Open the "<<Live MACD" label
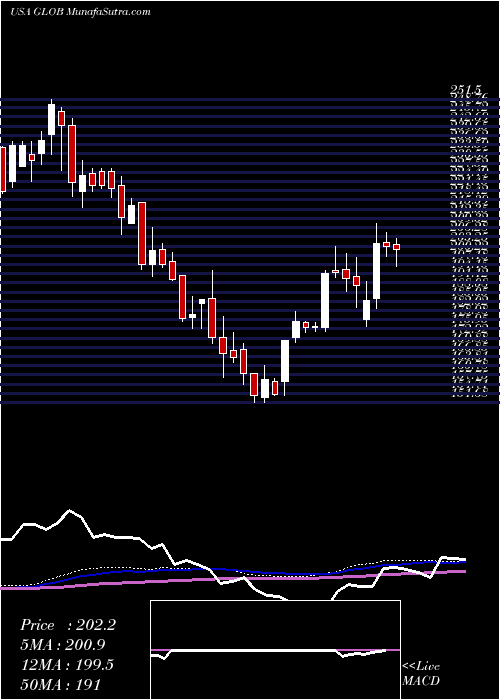The height and width of the screenshot is (700, 500). pos(421,674)
